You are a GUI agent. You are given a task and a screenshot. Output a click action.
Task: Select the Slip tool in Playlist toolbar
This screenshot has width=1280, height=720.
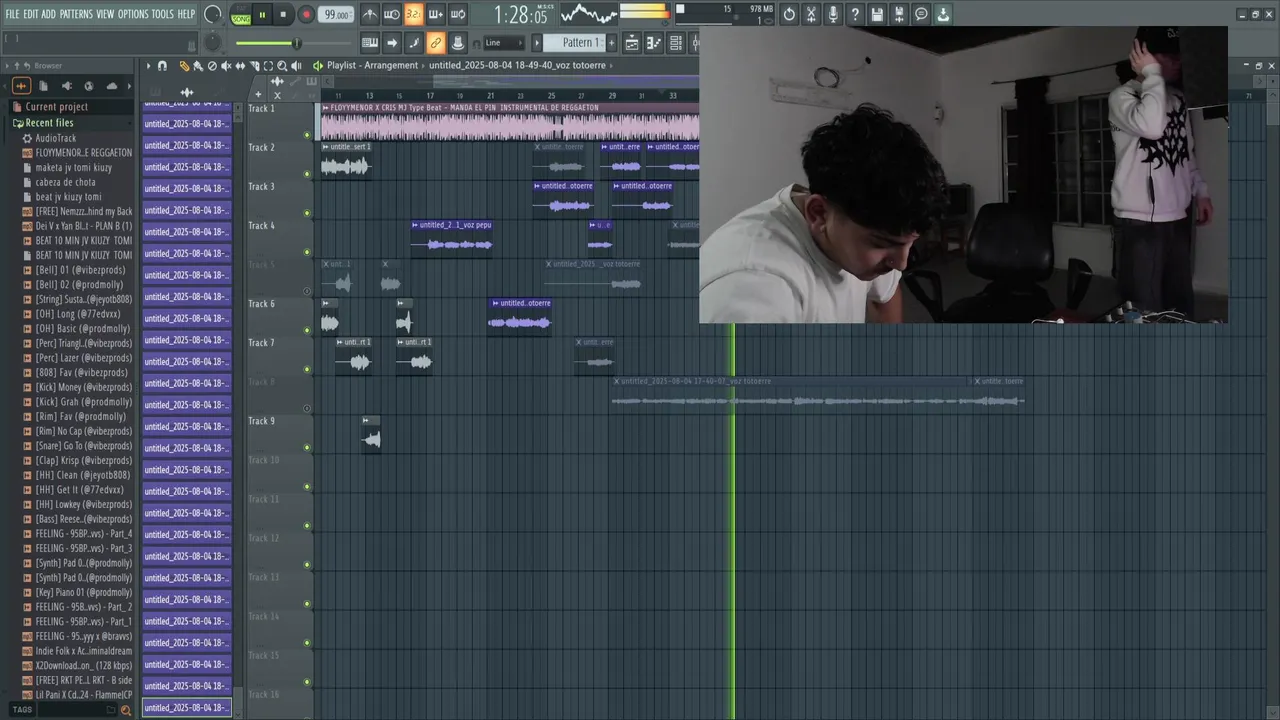pos(240,66)
